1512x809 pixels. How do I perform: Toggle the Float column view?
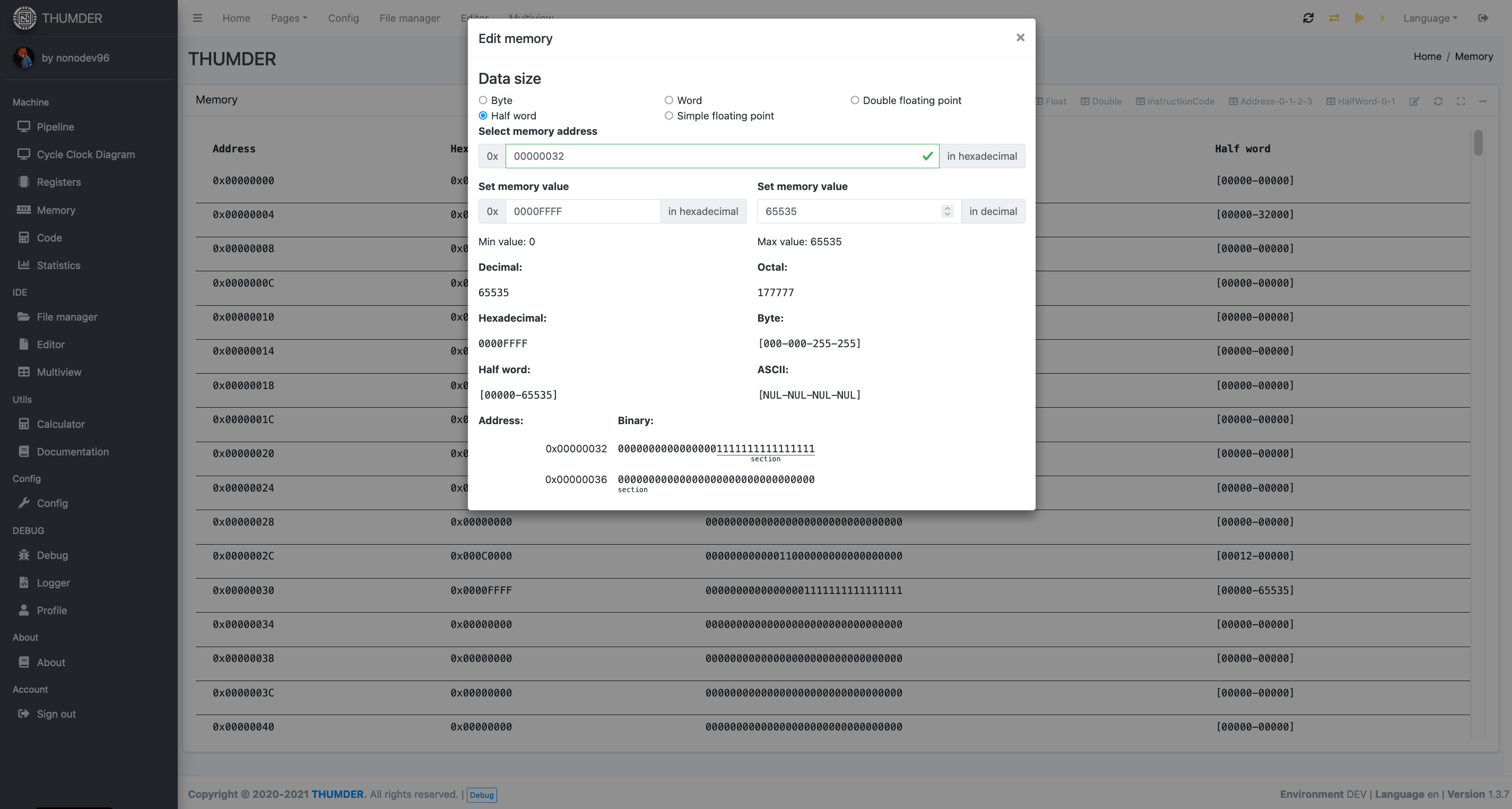click(1050, 101)
